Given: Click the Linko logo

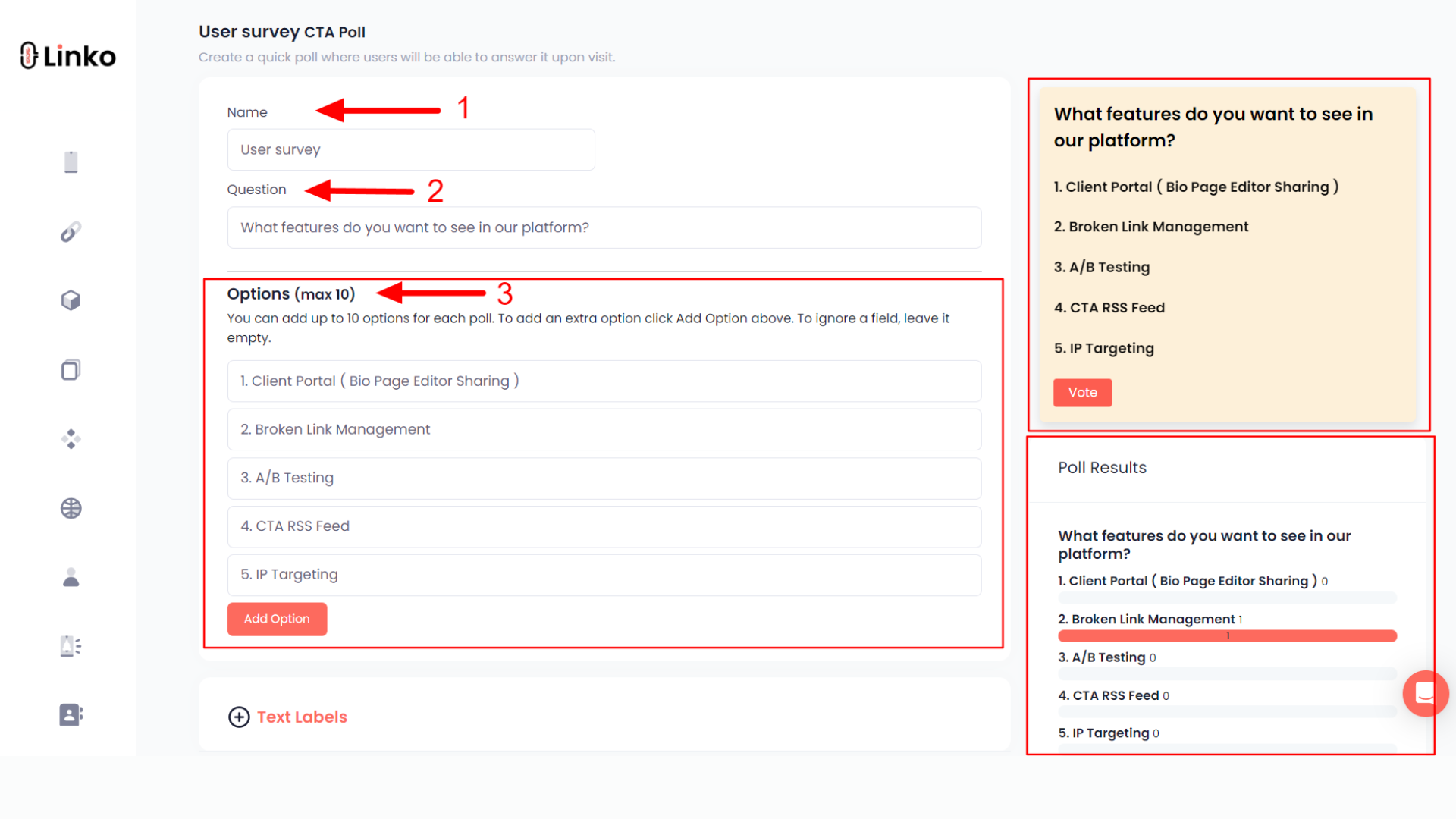Looking at the screenshot, I should point(67,55).
